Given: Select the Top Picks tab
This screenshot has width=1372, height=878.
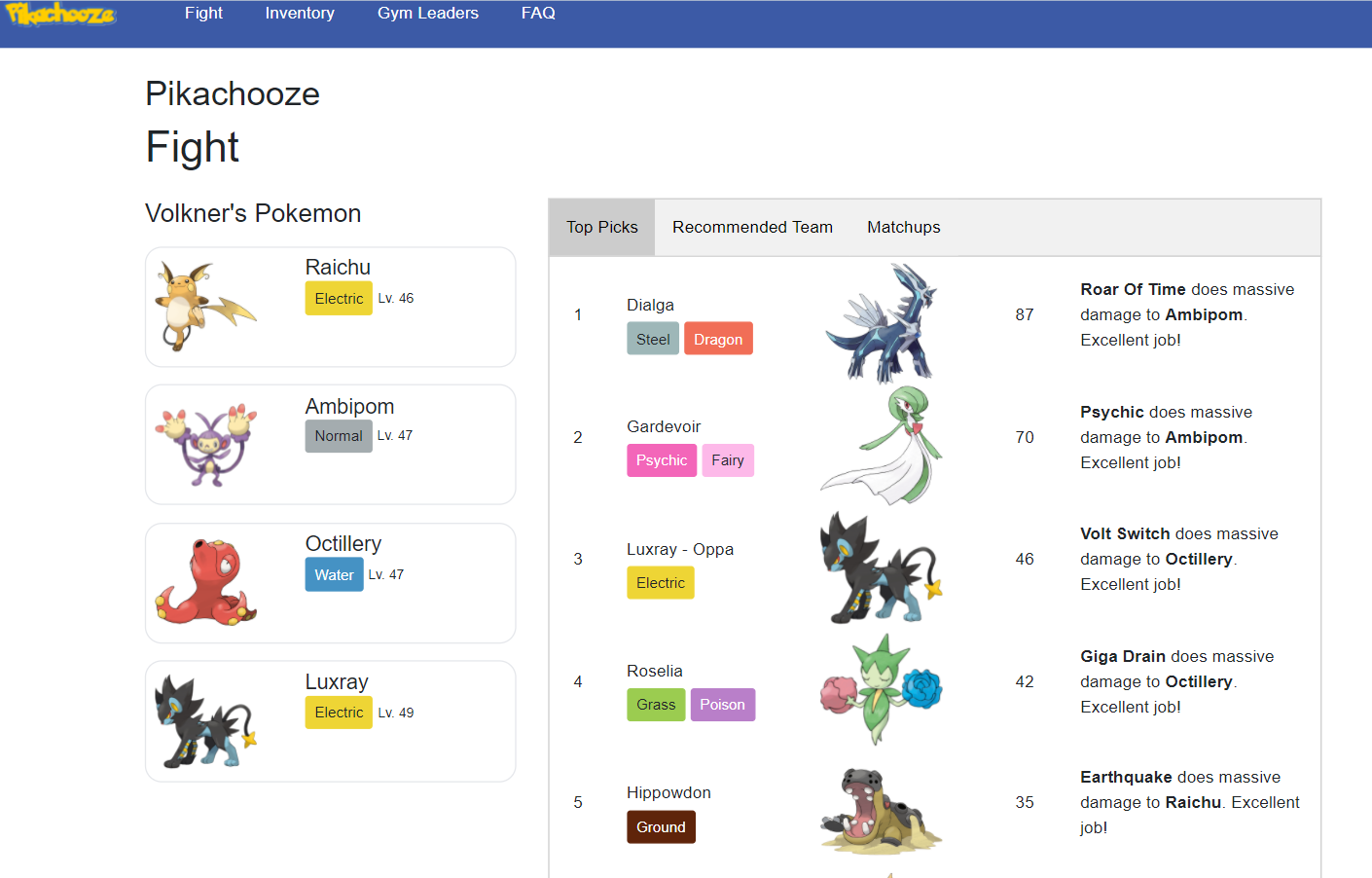Looking at the screenshot, I should [602, 227].
